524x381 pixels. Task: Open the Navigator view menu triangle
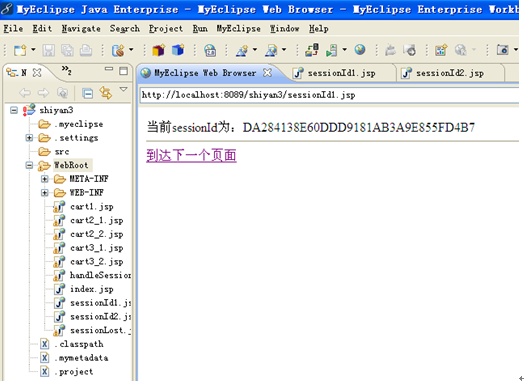124,89
